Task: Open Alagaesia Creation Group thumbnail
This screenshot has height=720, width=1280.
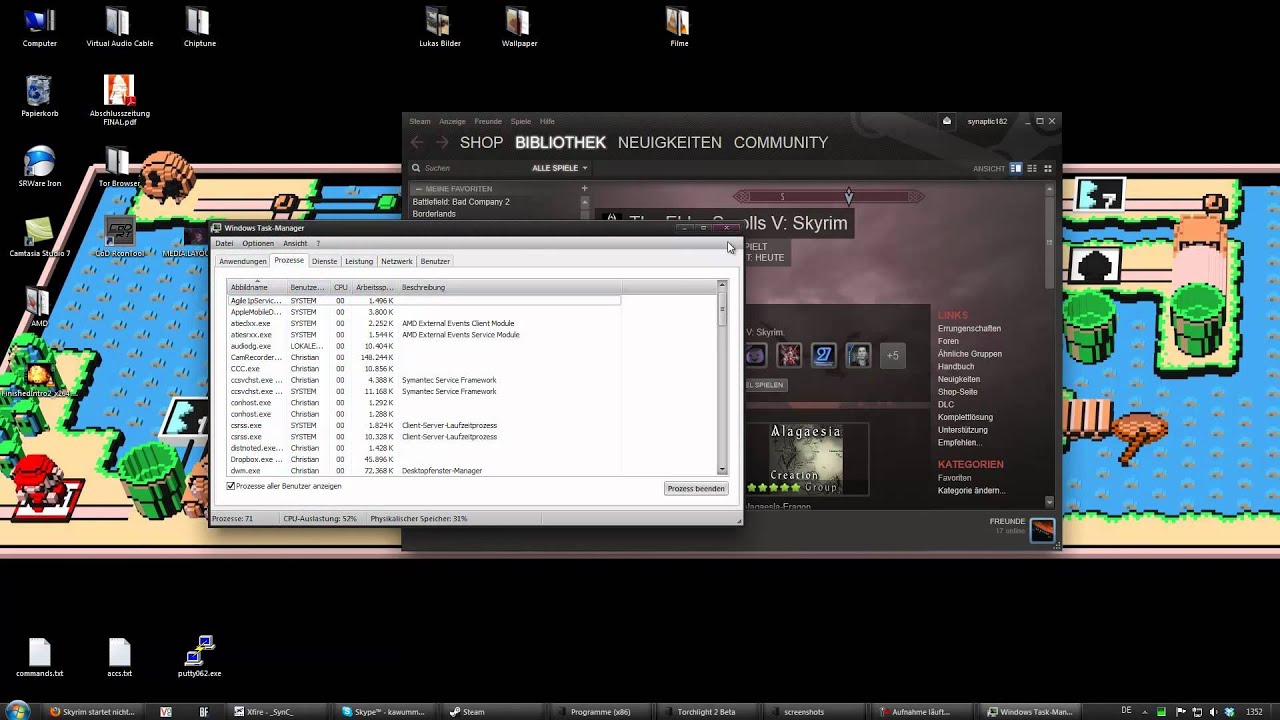Action: 805,459
